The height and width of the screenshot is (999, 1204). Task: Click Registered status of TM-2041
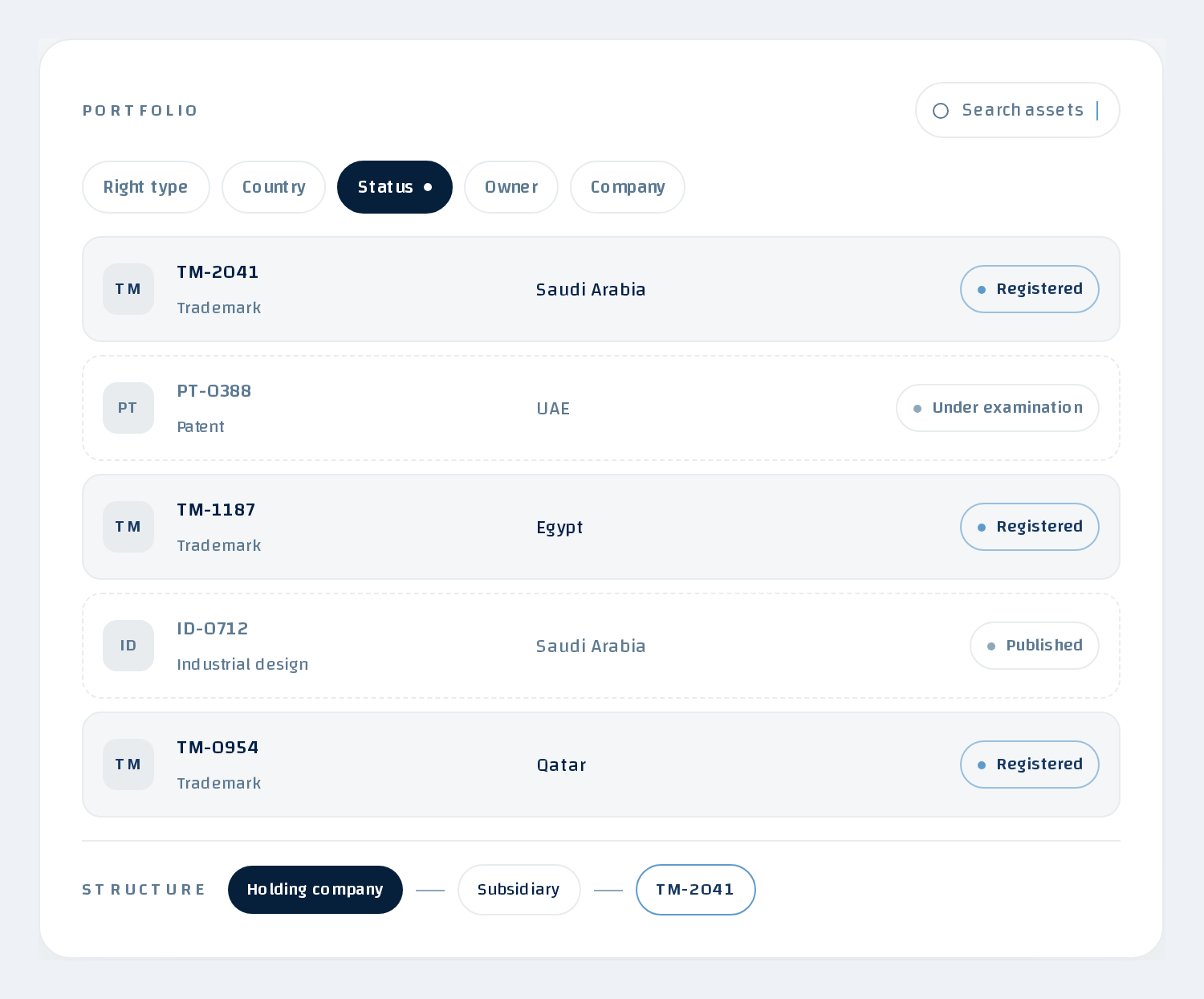[1030, 289]
